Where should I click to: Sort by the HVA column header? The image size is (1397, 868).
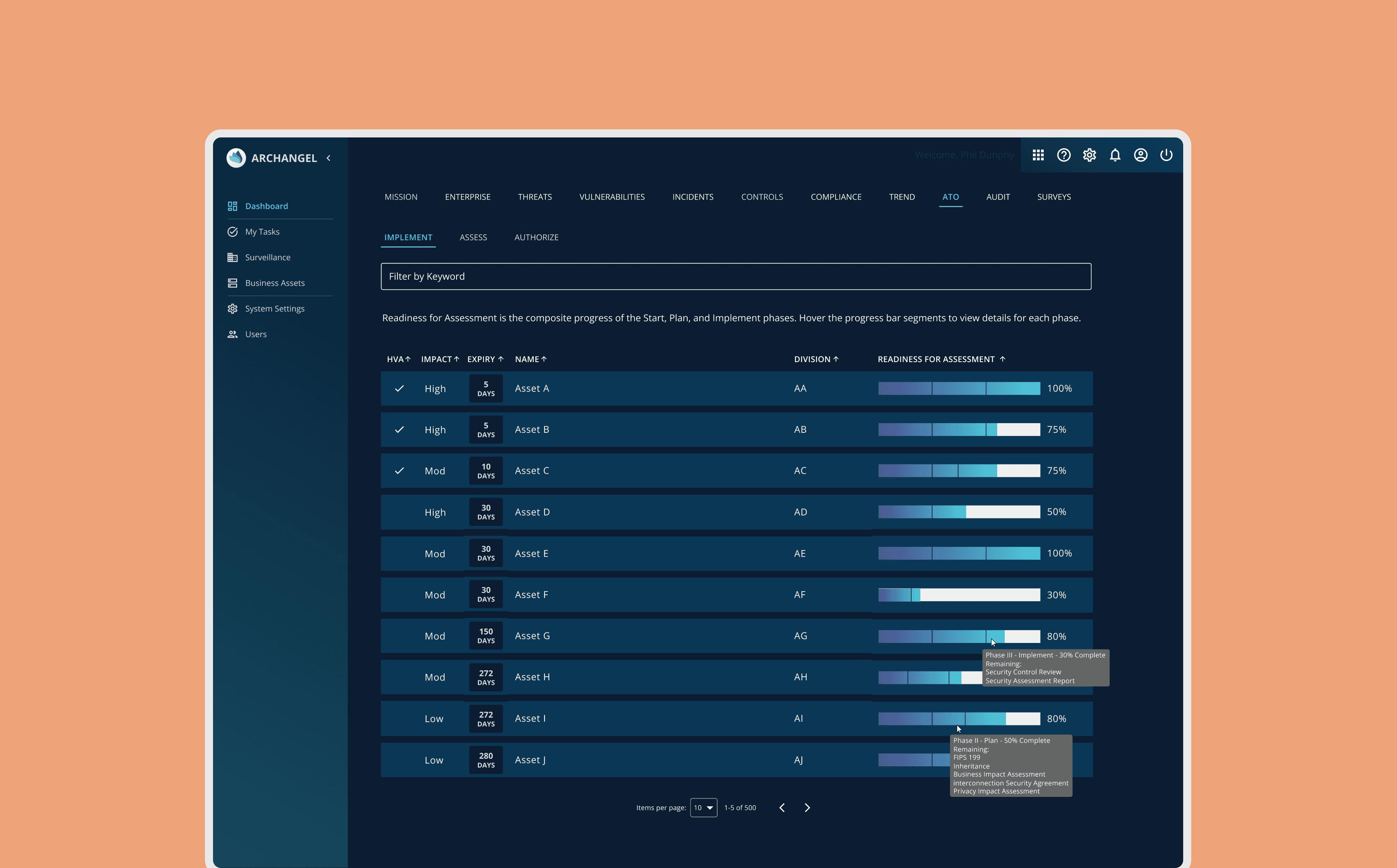coord(398,359)
